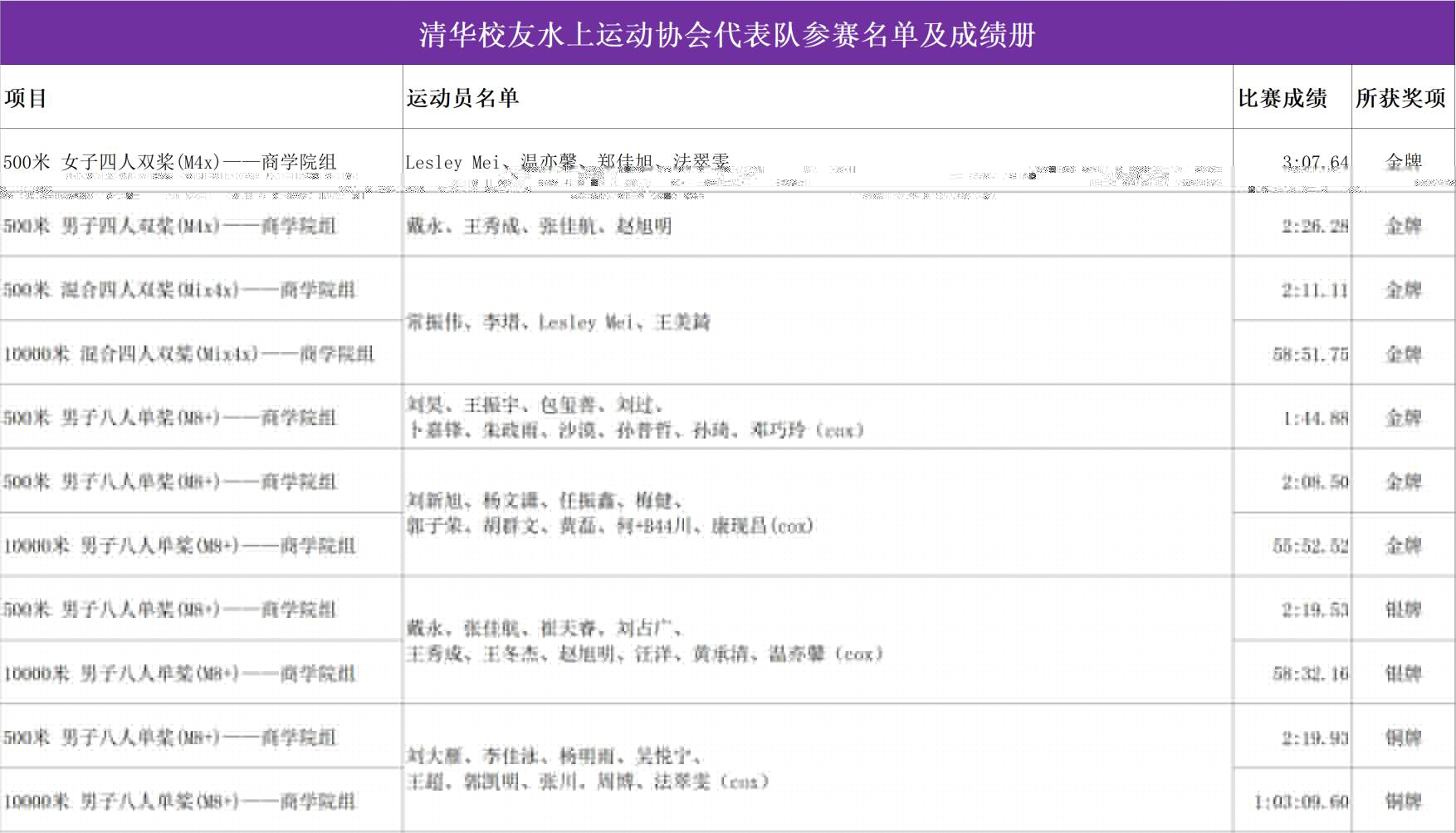Click the score 55:52.52

pyautogui.click(x=1311, y=546)
